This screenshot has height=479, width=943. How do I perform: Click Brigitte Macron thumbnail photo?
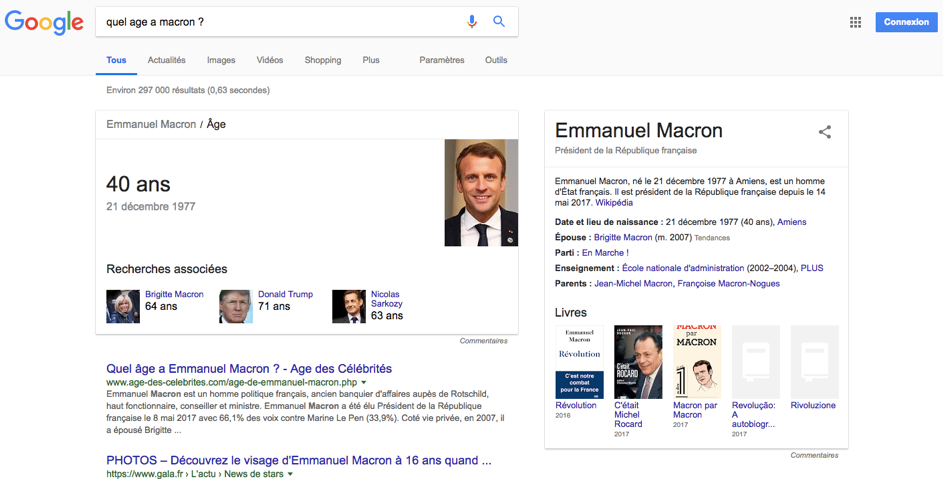tap(123, 306)
